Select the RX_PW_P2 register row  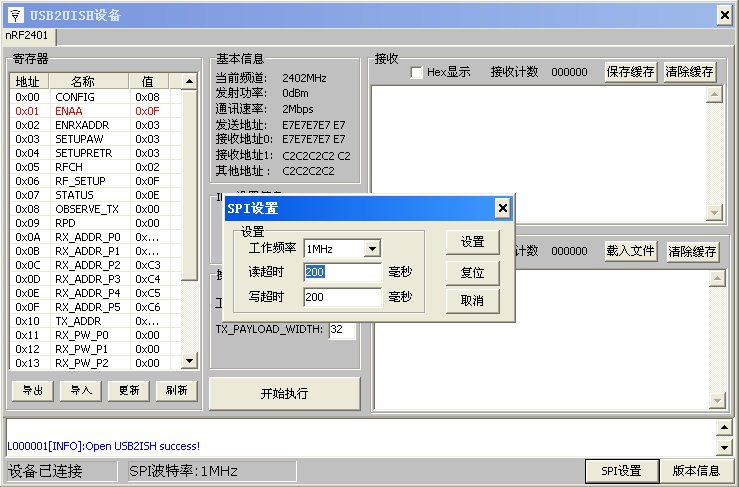click(x=95, y=363)
